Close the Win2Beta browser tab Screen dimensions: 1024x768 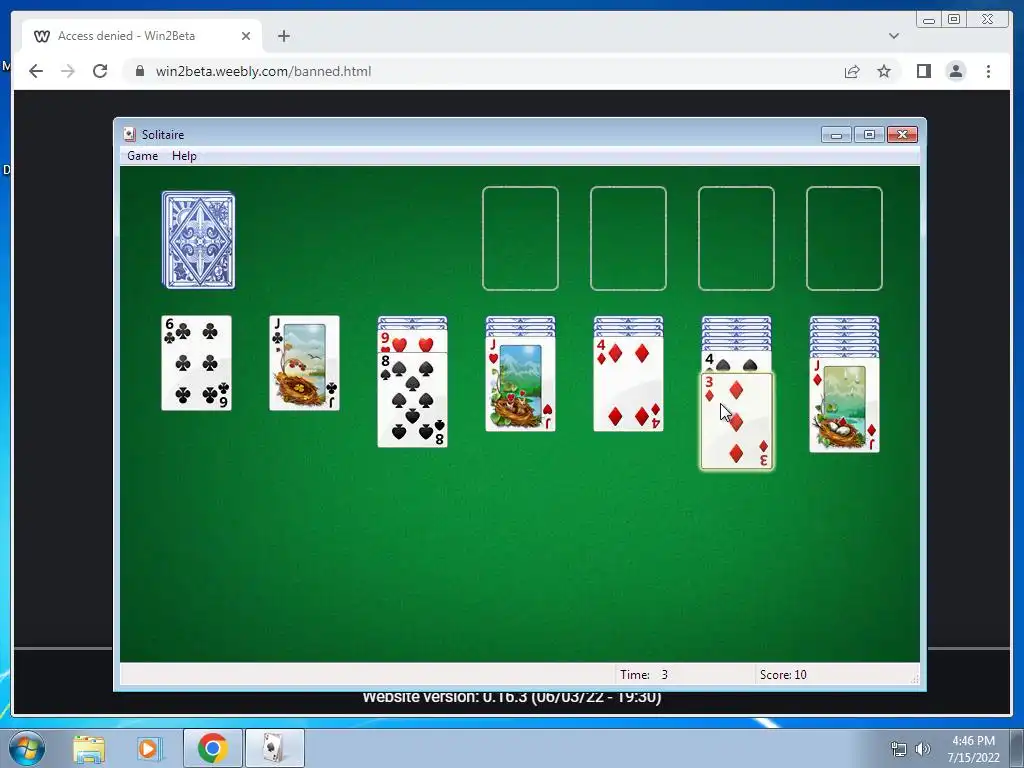click(246, 36)
